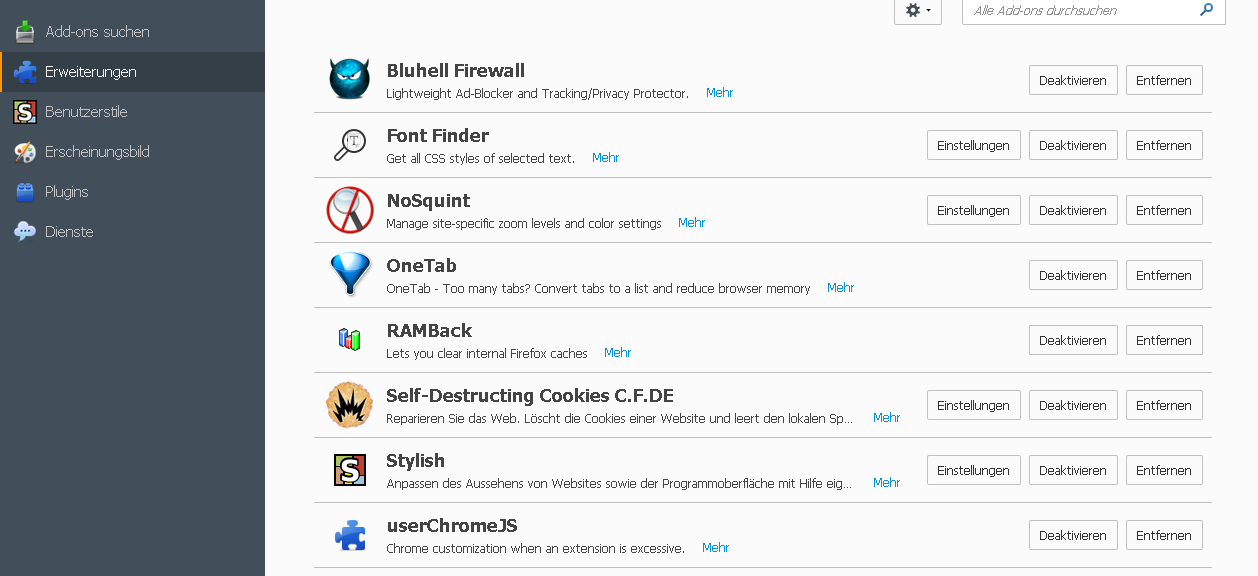
Task: Click the Bluhell Firewall devil icon
Action: pos(350,79)
